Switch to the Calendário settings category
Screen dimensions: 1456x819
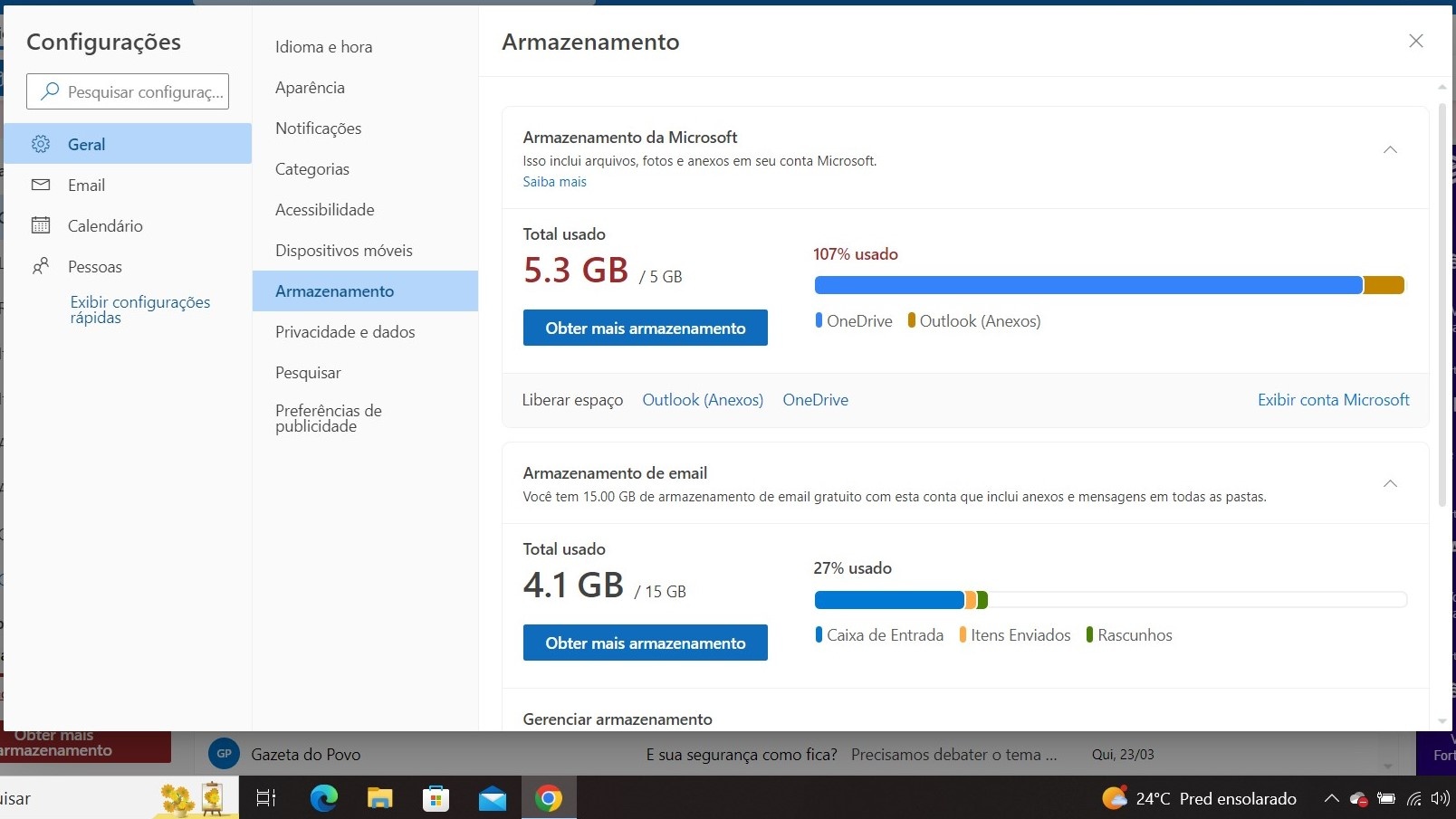[128, 225]
